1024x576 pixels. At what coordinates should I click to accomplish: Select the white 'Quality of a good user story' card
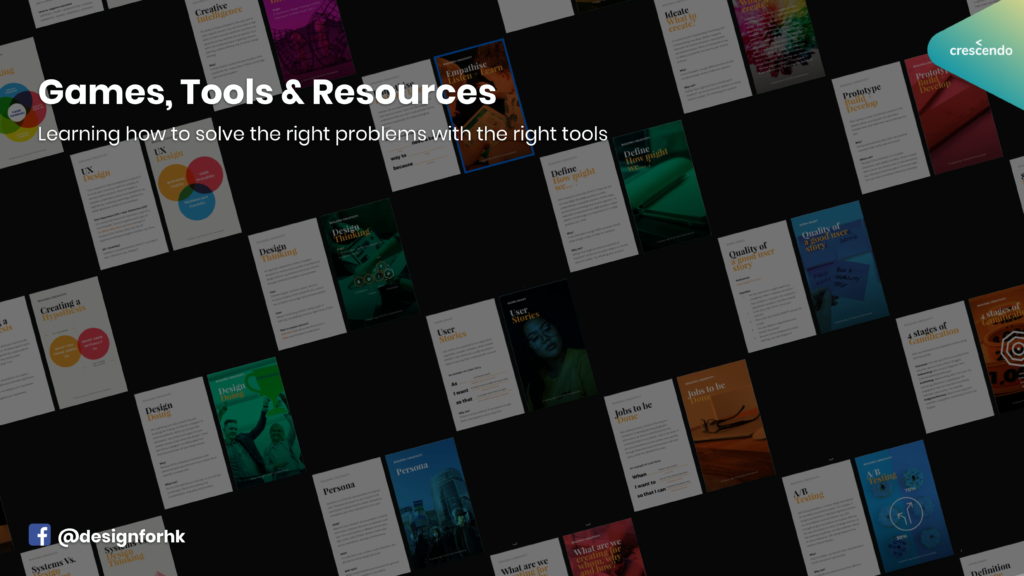coord(767,286)
